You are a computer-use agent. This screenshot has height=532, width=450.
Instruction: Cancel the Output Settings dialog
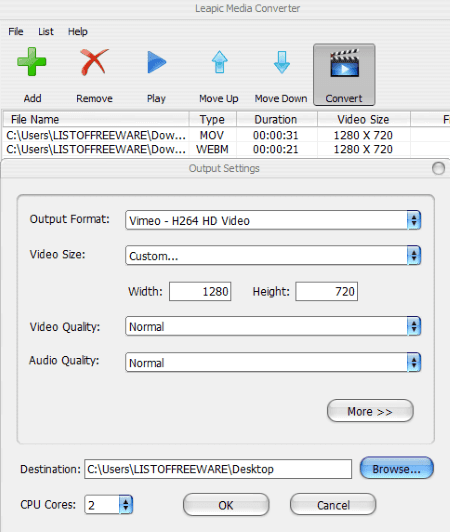coord(333,505)
